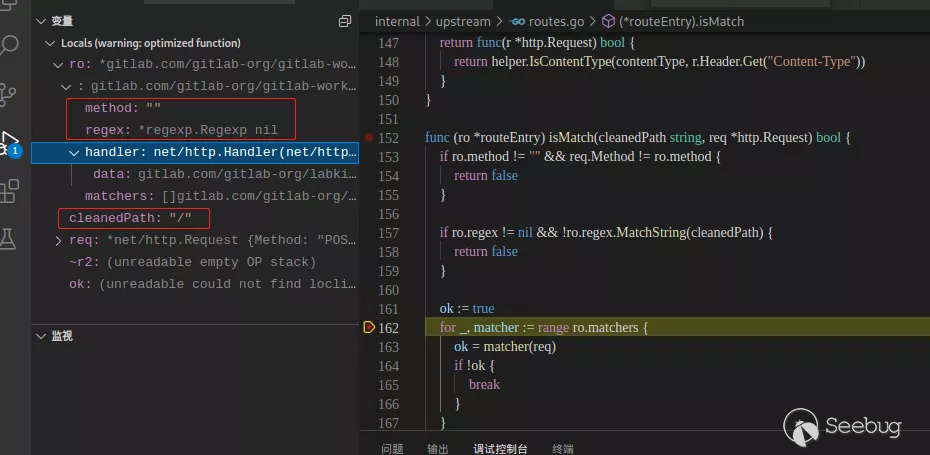Open the Testing flask view

8,239
